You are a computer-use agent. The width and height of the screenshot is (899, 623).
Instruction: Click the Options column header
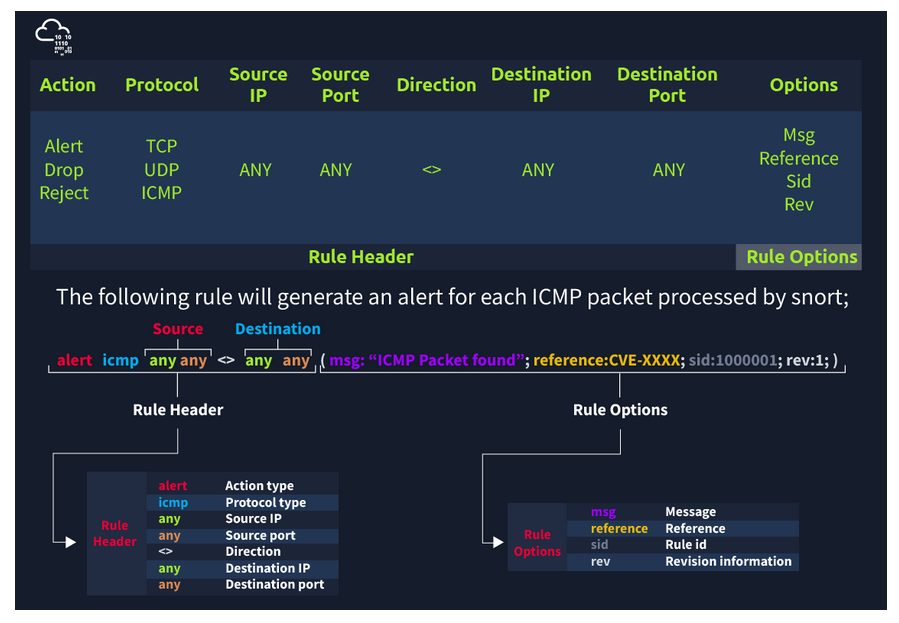pos(803,85)
